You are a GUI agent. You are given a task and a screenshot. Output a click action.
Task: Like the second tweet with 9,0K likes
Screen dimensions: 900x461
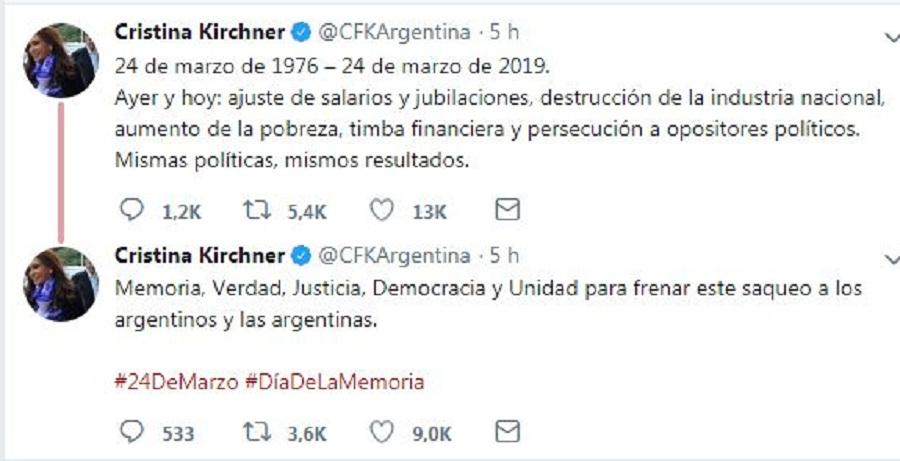[379, 432]
